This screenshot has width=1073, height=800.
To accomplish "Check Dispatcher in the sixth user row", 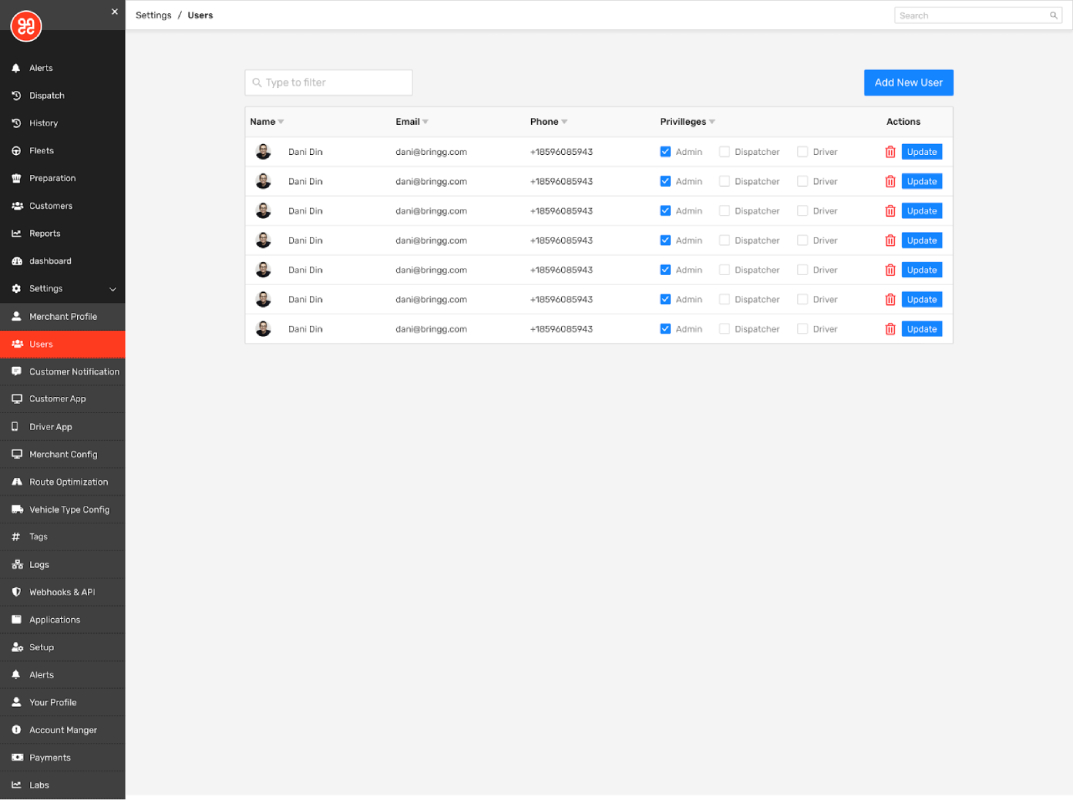I will (724, 299).
